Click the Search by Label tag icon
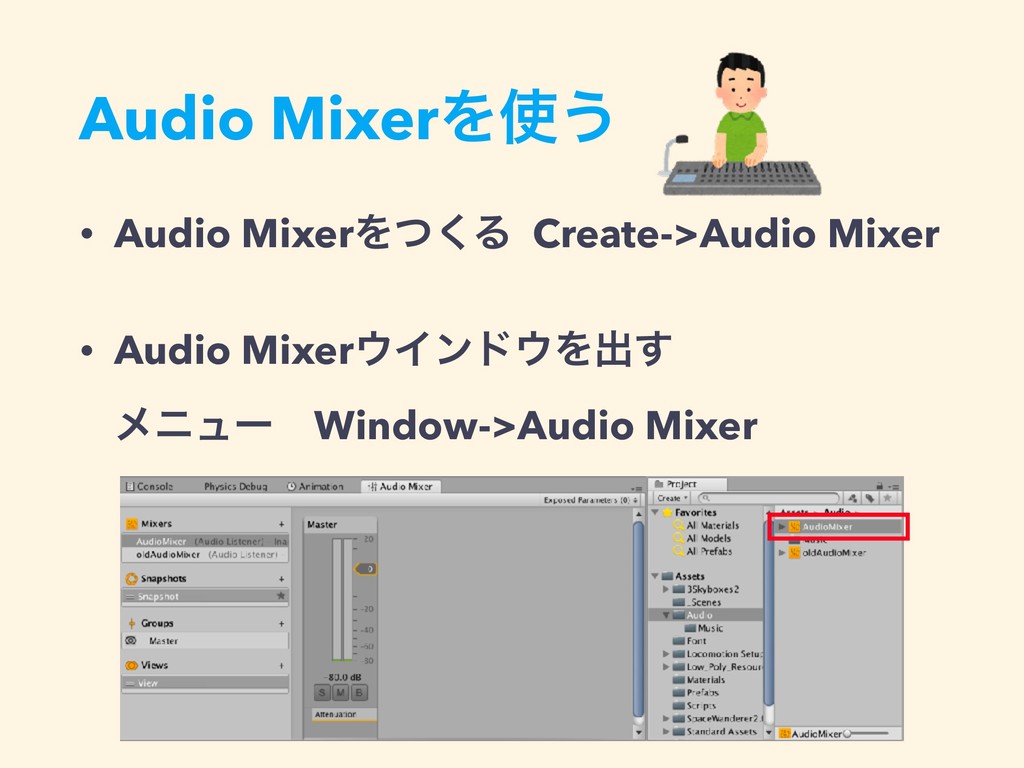This screenshot has height=768, width=1024. 870,498
